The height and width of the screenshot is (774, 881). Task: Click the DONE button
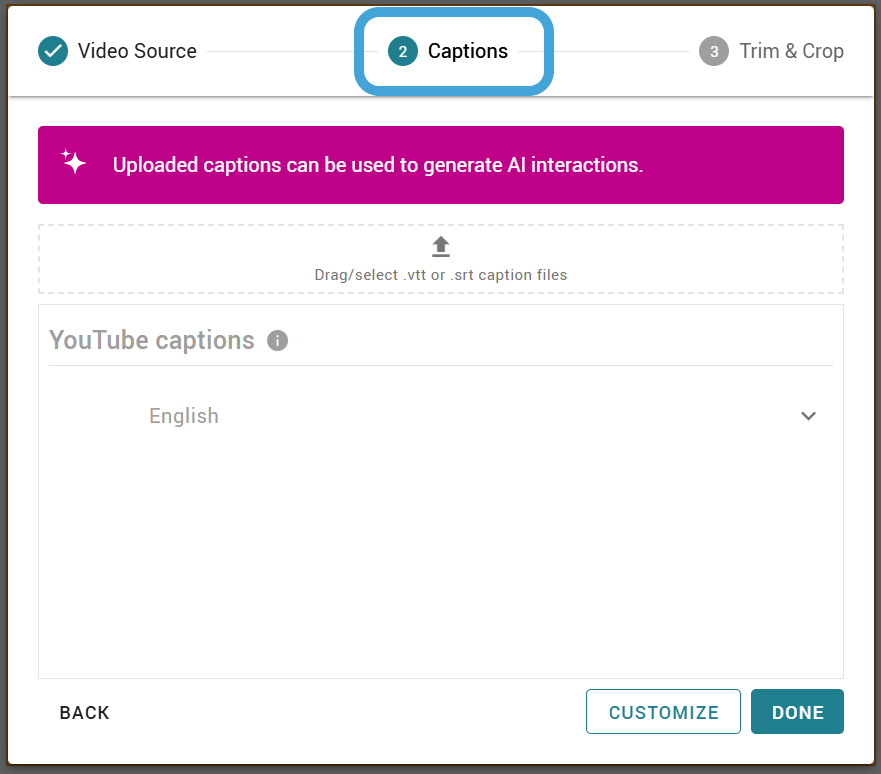tap(797, 712)
